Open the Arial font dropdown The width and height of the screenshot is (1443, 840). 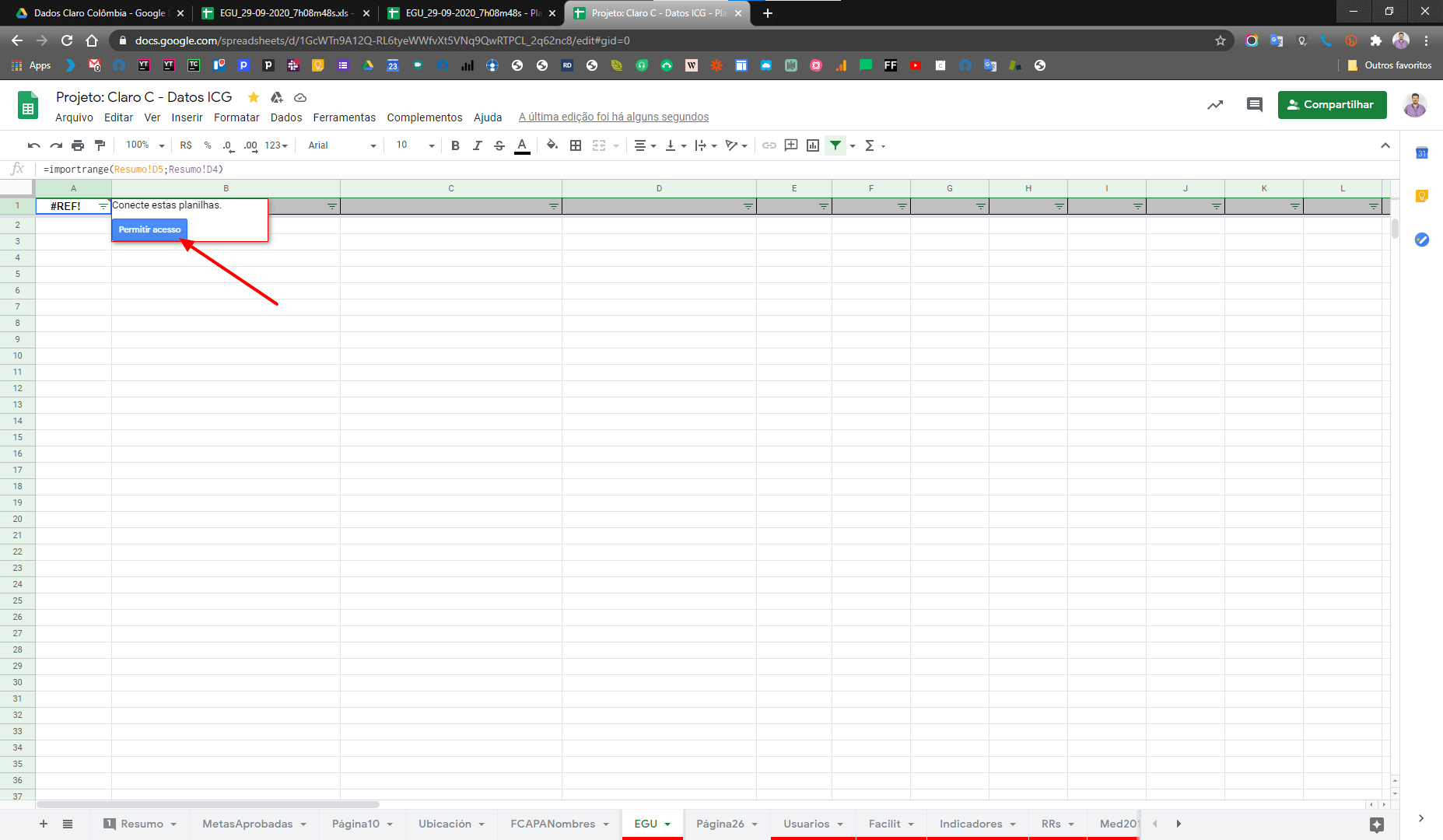(x=341, y=145)
